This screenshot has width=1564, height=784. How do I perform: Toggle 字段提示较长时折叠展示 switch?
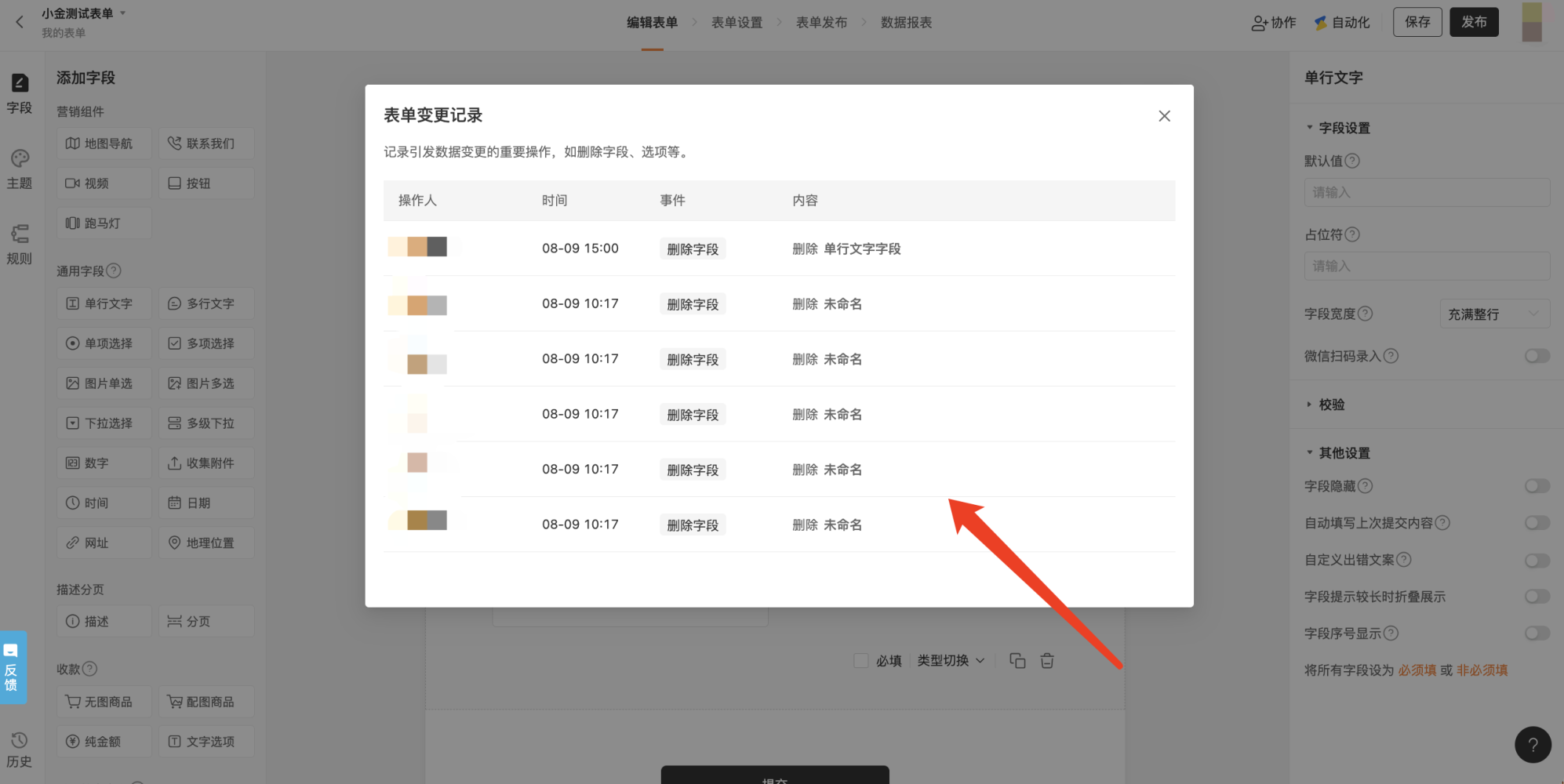(1537, 597)
